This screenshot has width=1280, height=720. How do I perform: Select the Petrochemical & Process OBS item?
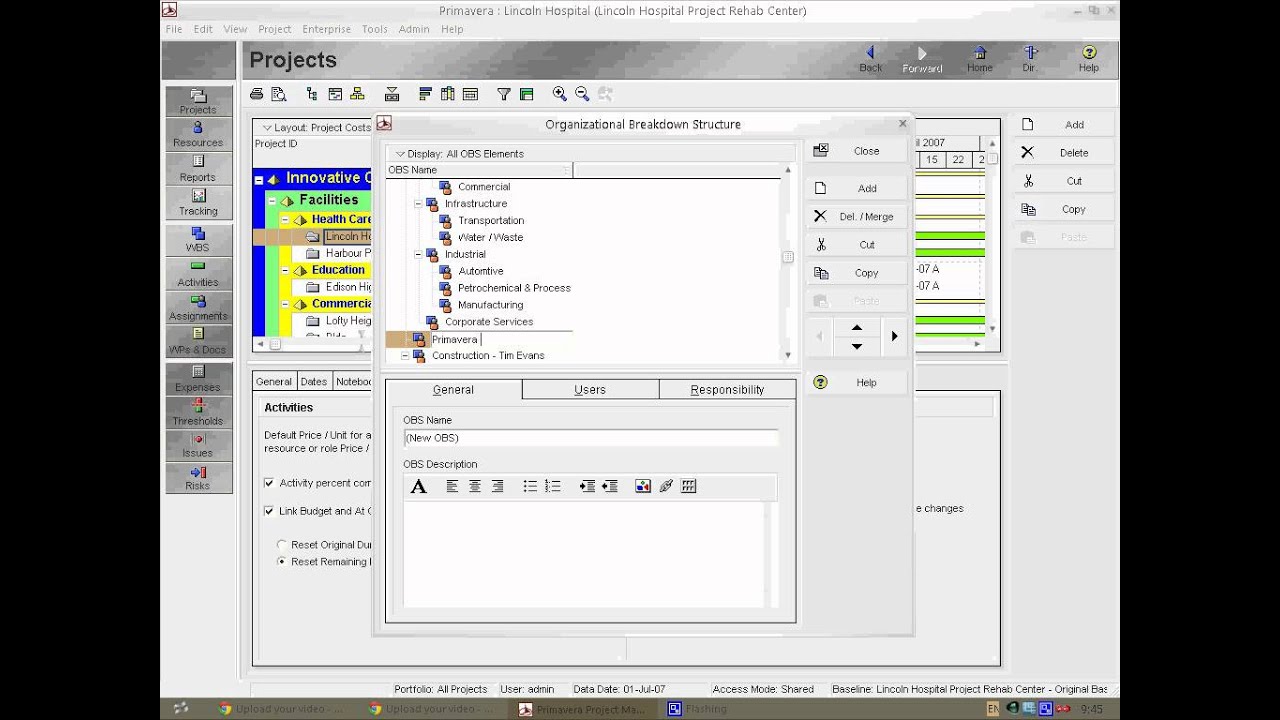tap(514, 288)
